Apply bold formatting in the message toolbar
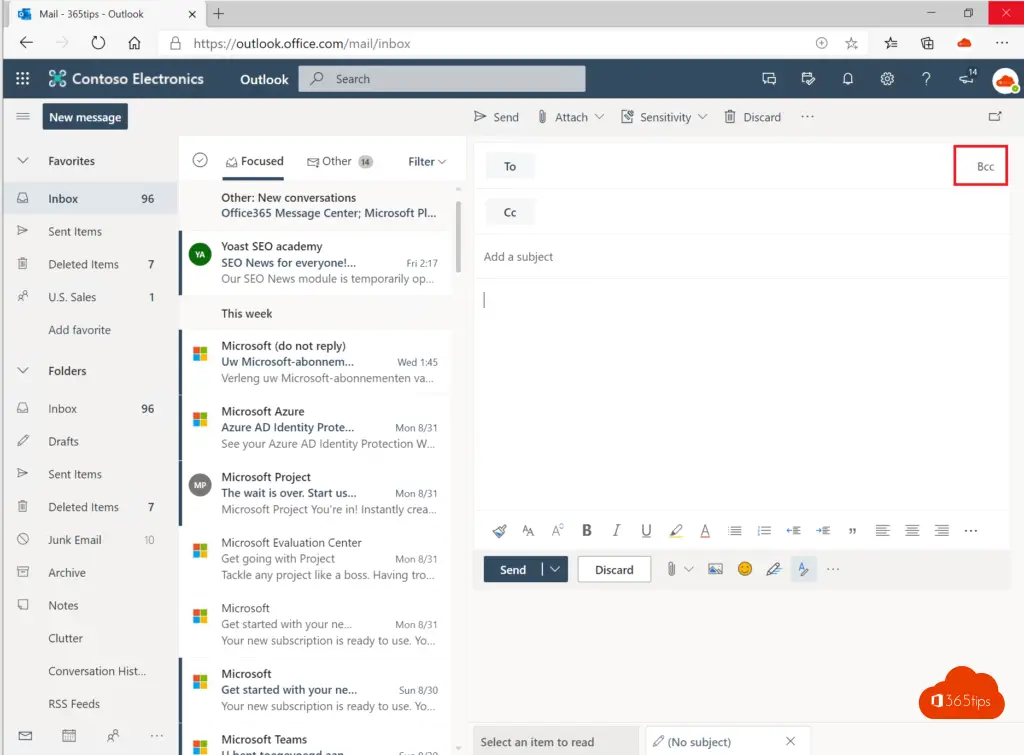The height and width of the screenshot is (755, 1024). (587, 531)
